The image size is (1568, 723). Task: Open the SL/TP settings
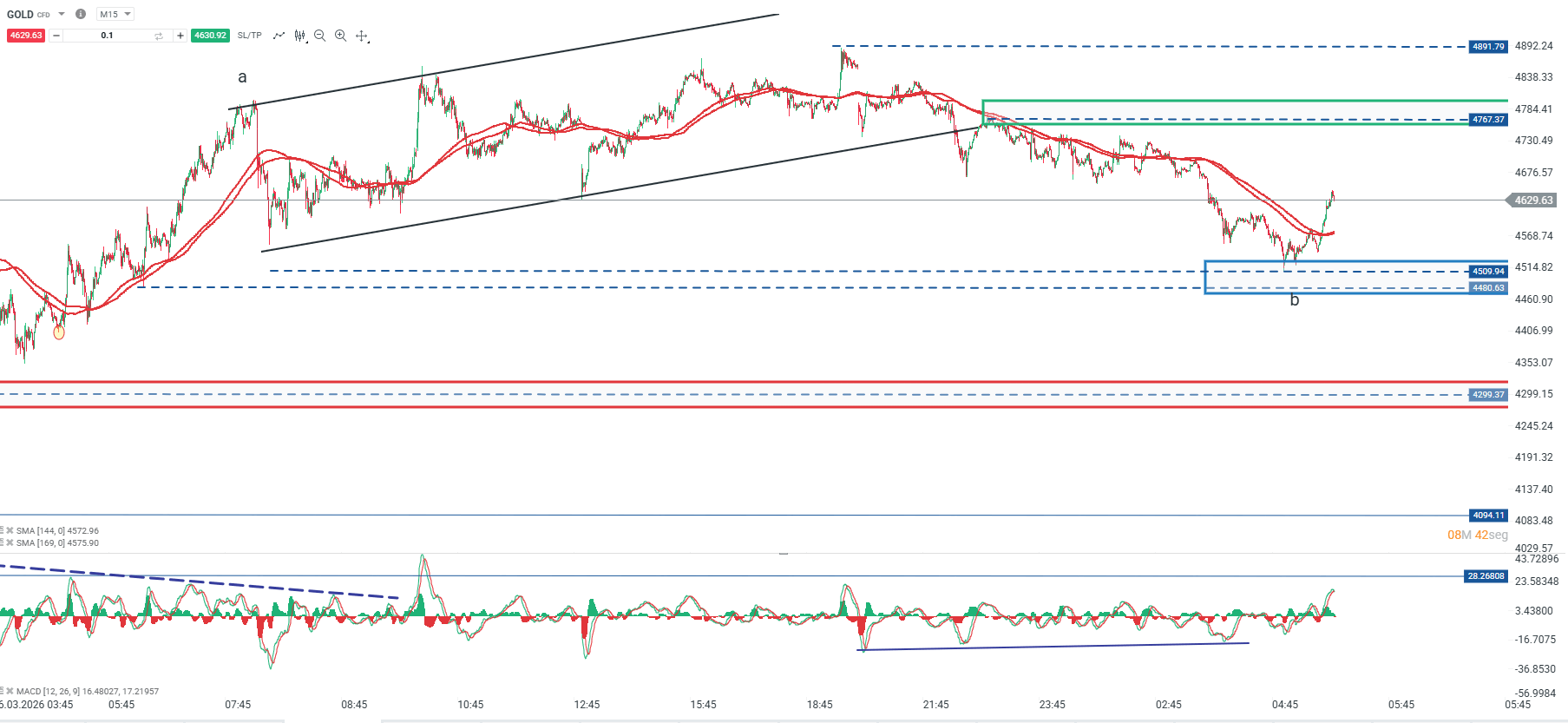point(249,36)
